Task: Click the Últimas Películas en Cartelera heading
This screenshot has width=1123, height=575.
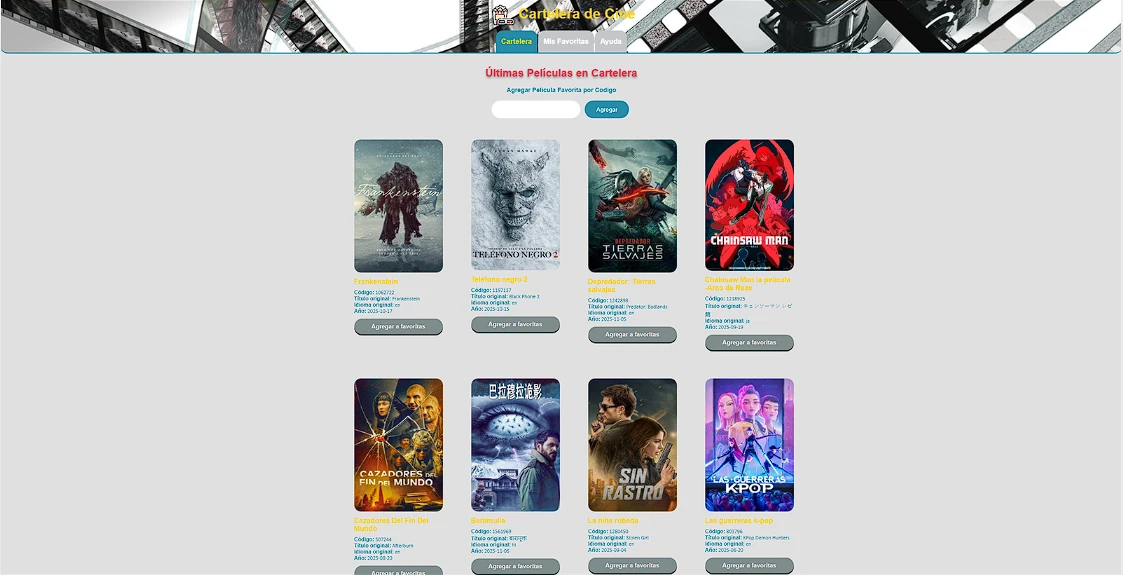Action: [x=561, y=73]
